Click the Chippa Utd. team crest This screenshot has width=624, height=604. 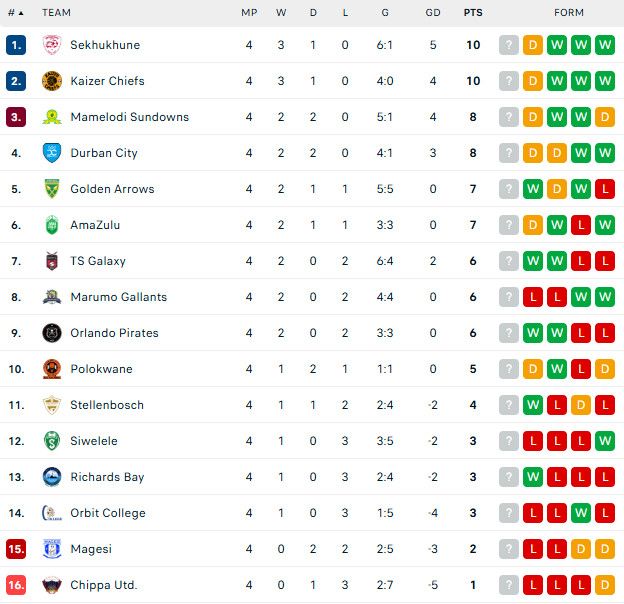[52, 585]
